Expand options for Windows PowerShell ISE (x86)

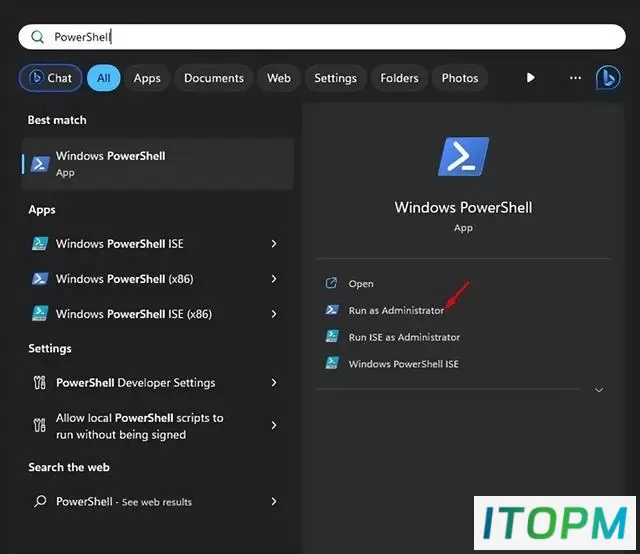(x=274, y=314)
